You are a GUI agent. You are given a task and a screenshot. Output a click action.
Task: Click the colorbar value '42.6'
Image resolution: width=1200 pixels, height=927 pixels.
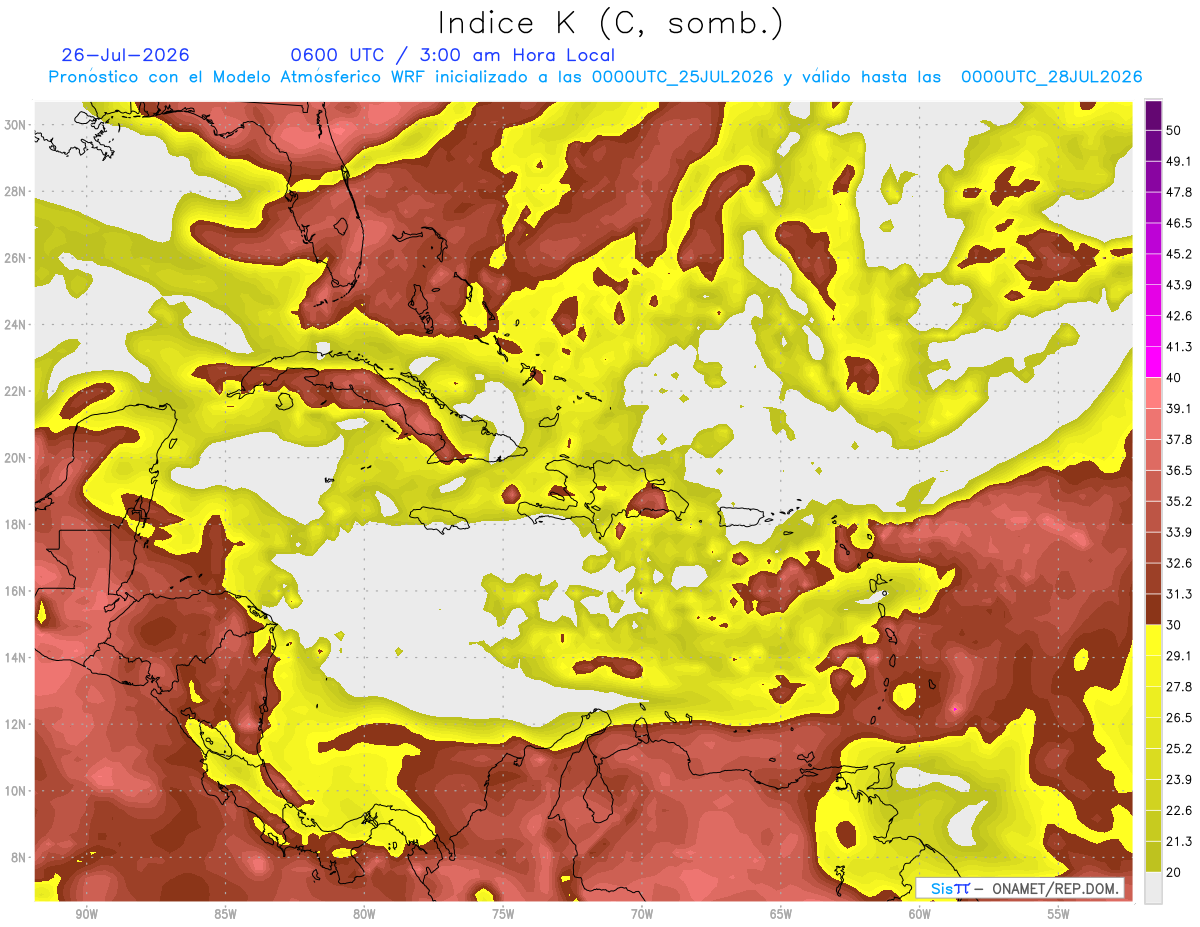click(1179, 316)
